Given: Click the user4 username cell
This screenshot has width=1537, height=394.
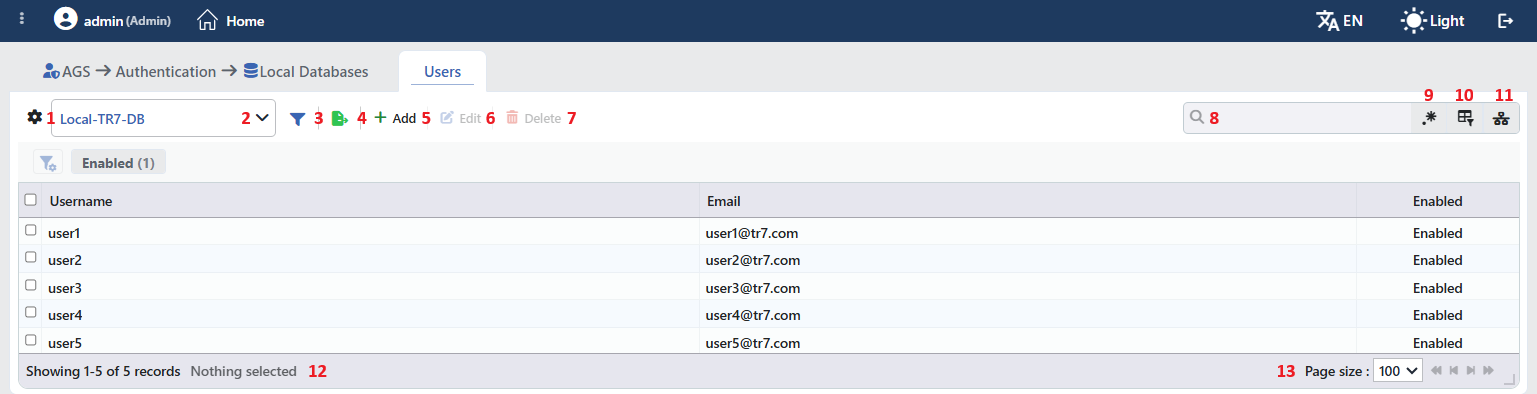Looking at the screenshot, I should pos(370,315).
